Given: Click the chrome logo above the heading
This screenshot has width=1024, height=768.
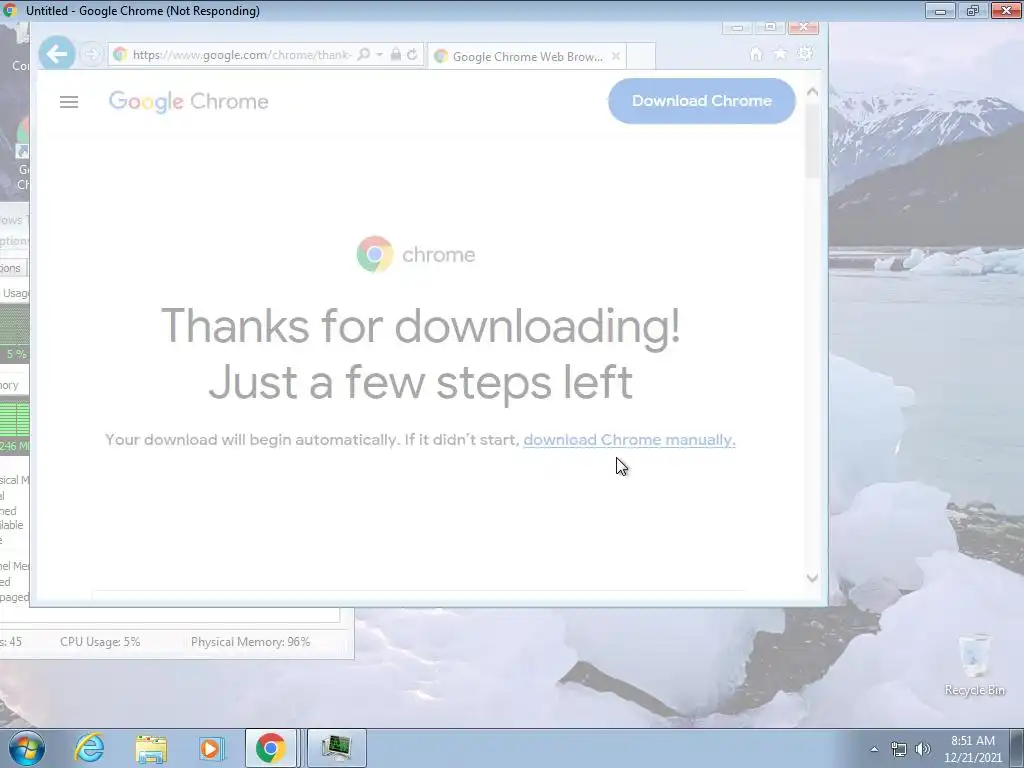Looking at the screenshot, I should (416, 254).
